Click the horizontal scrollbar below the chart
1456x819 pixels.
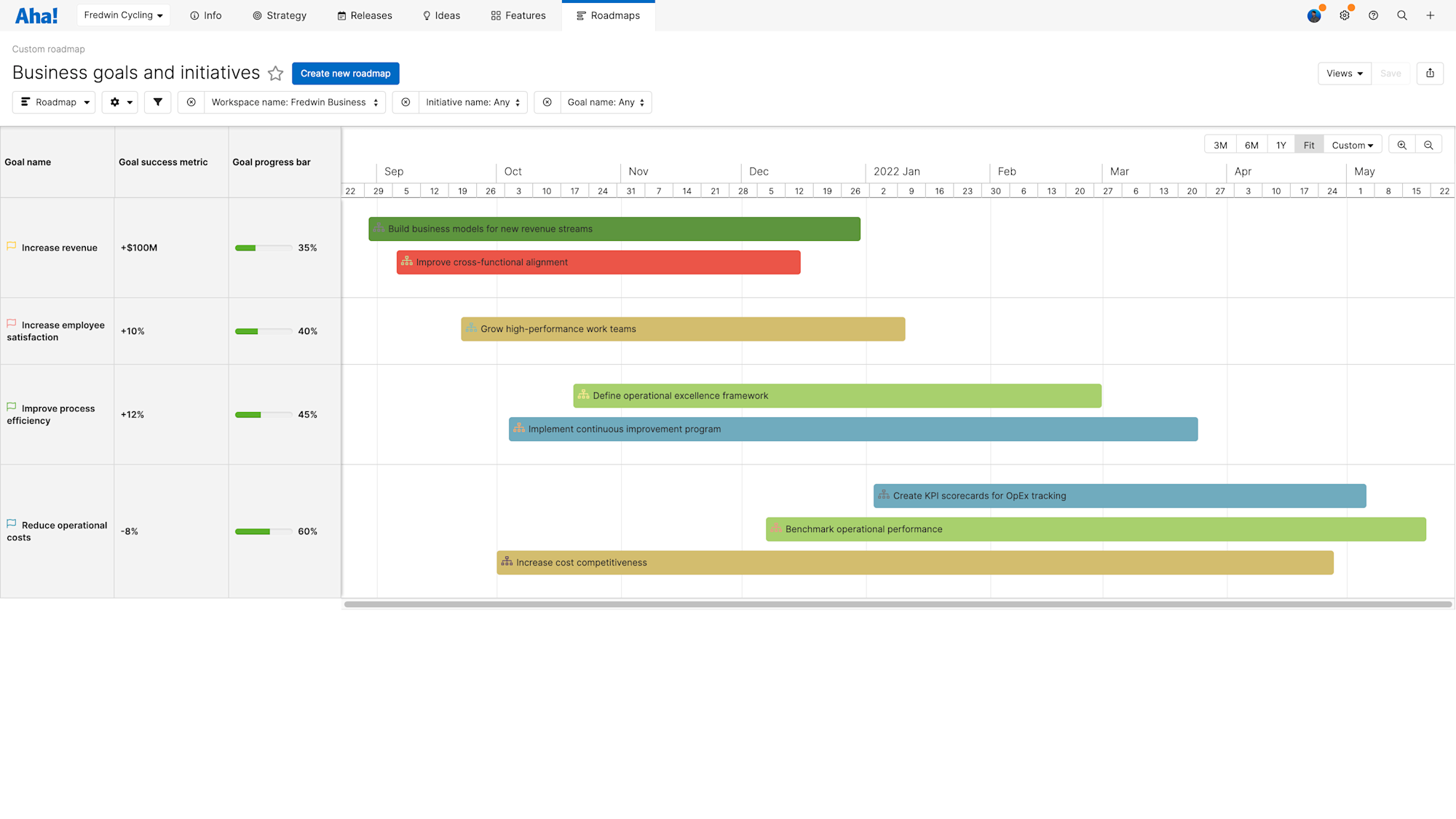[x=874, y=604]
